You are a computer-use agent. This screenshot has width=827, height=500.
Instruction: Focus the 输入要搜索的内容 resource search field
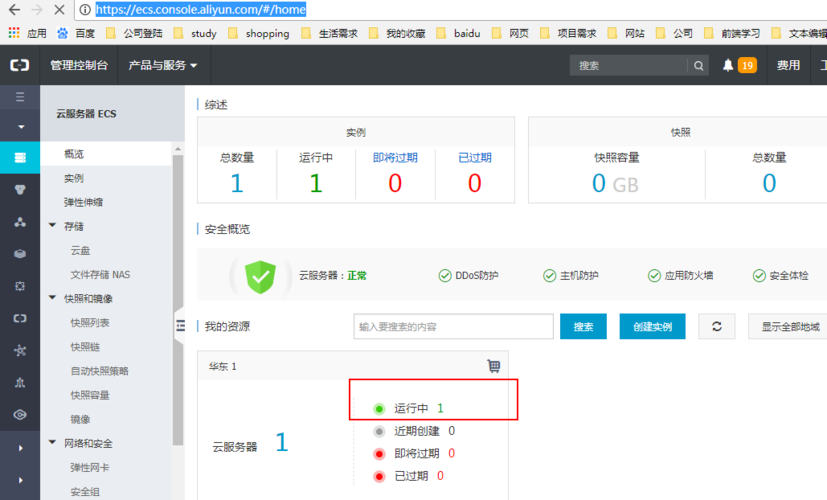pos(454,326)
